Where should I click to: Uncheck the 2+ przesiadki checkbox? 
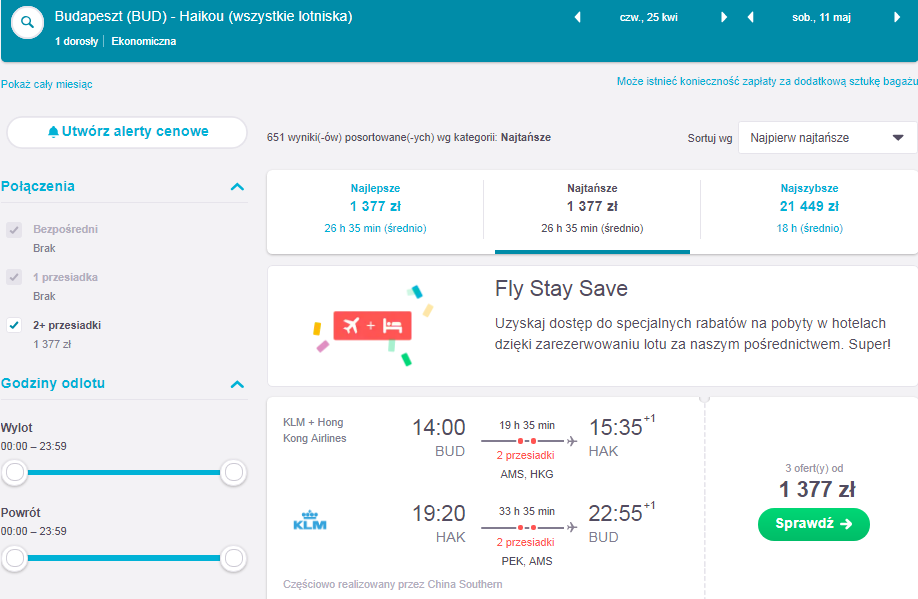pos(14,325)
